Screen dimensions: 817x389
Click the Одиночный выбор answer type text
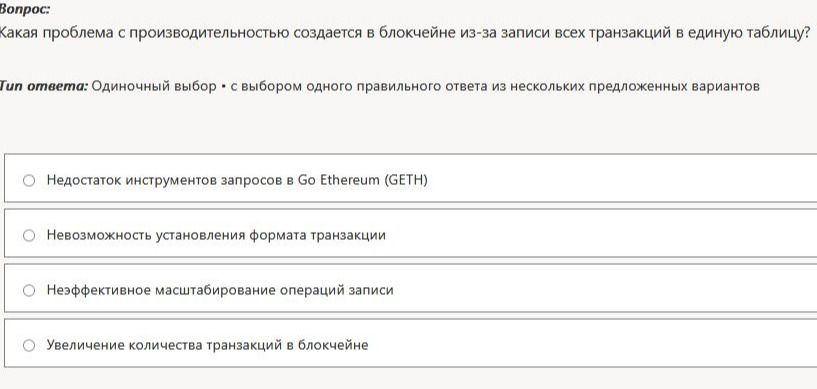pyautogui.click(x=154, y=86)
